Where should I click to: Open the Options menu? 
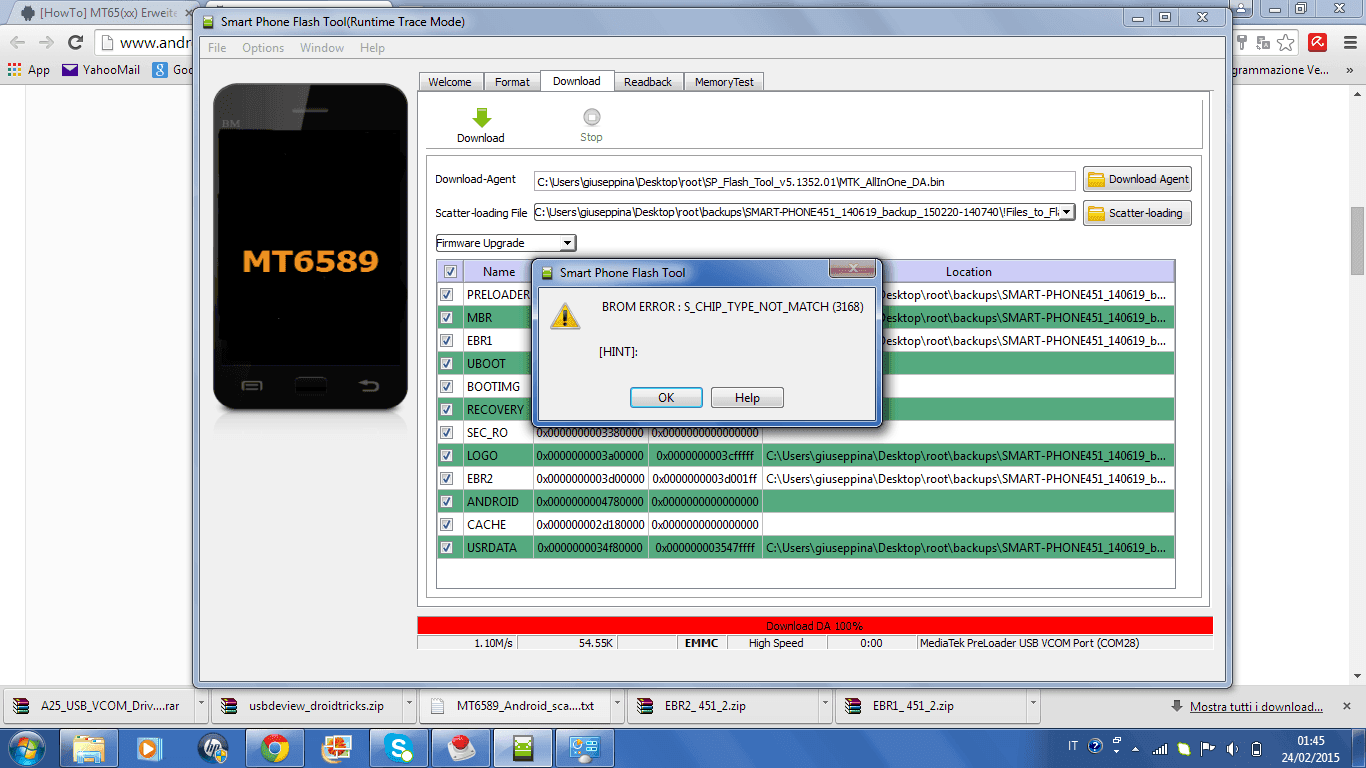tap(263, 48)
